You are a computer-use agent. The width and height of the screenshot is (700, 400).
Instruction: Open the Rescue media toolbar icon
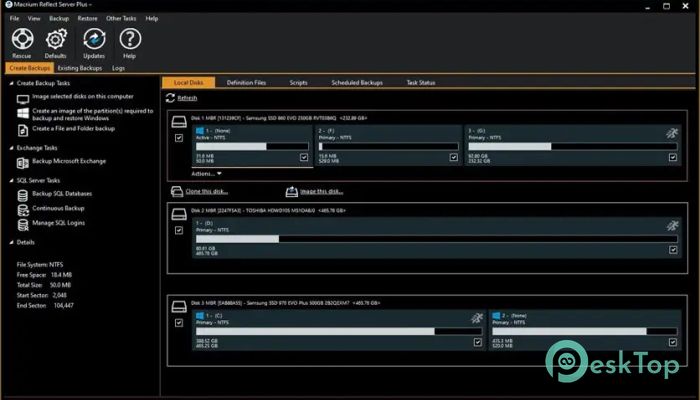pyautogui.click(x=22, y=39)
